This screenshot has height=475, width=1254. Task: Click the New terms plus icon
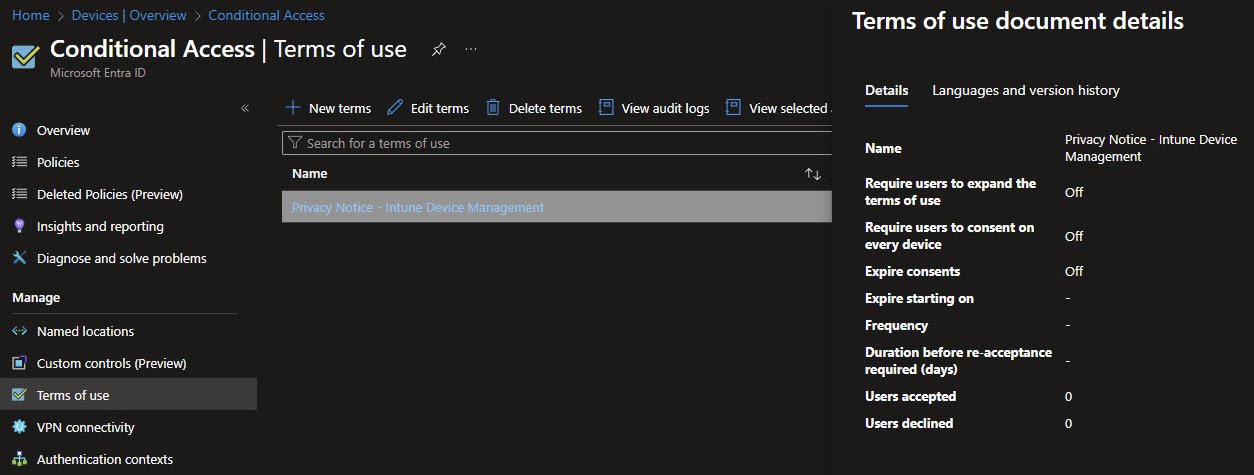click(x=293, y=108)
